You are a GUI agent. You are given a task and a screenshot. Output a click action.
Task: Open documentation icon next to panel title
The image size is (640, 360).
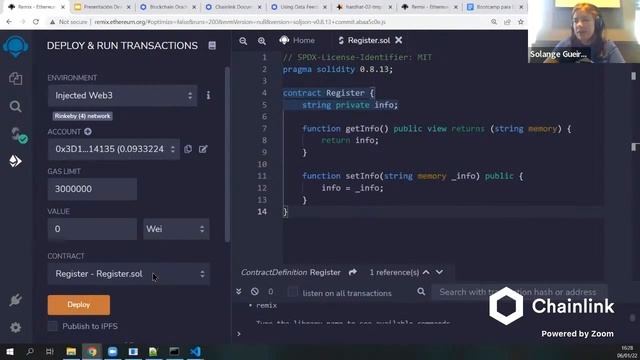[x=212, y=46]
